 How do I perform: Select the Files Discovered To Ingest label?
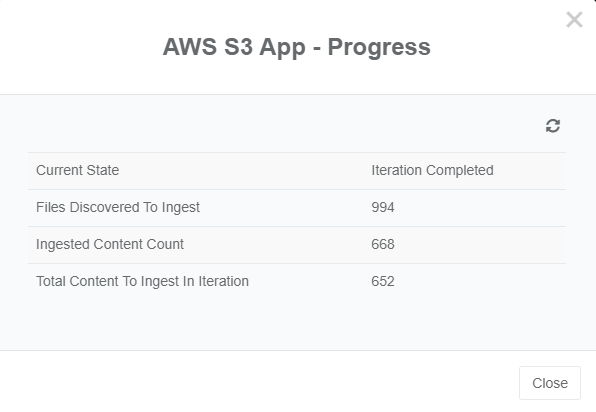pyautogui.click(x=118, y=207)
